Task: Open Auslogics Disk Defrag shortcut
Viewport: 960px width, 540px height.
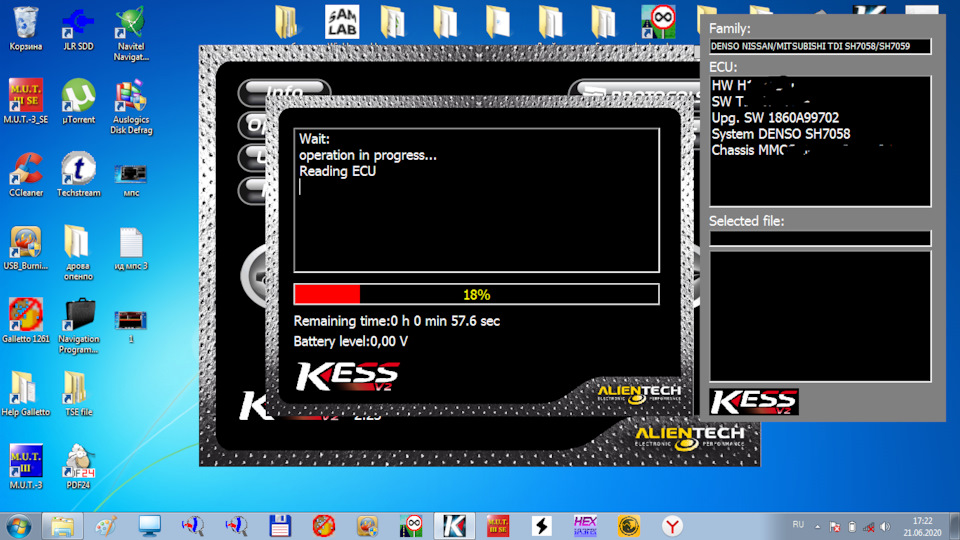Action: click(131, 107)
